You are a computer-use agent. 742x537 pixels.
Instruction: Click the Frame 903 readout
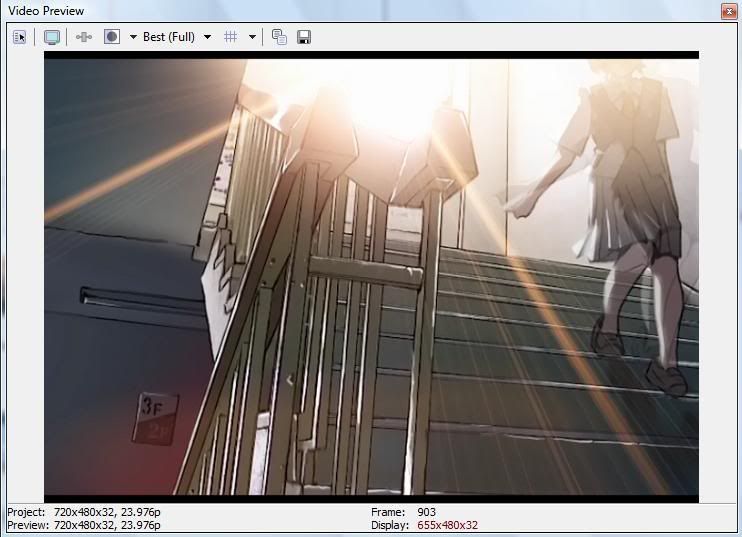coord(403,512)
